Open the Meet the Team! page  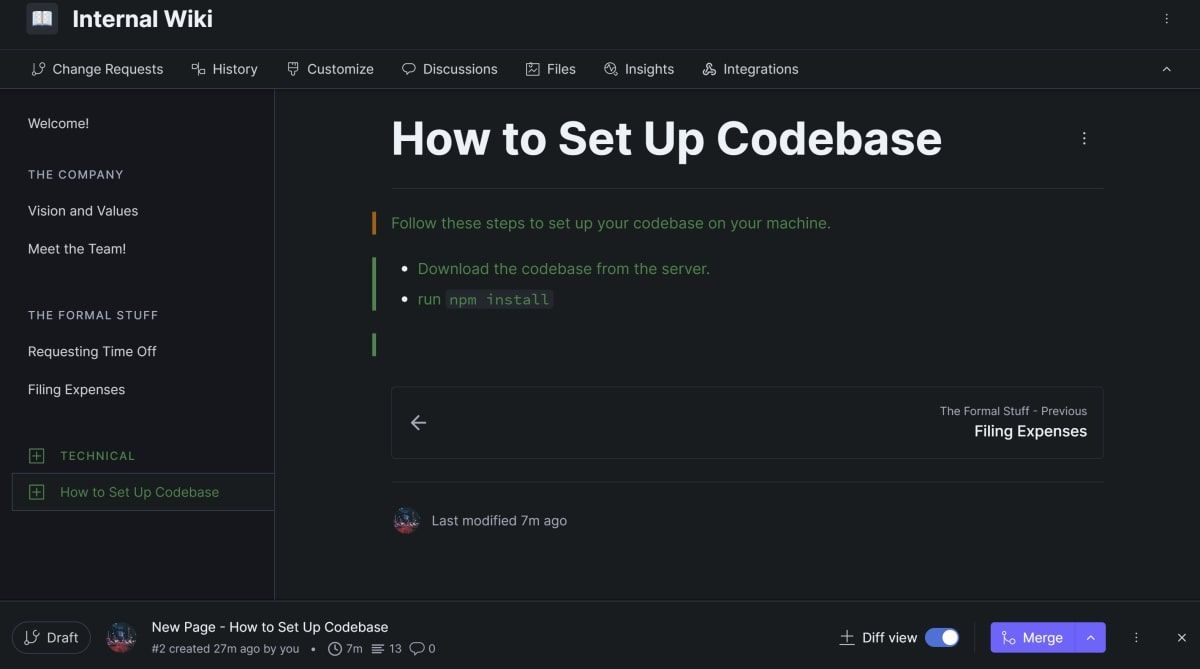[x=77, y=249]
